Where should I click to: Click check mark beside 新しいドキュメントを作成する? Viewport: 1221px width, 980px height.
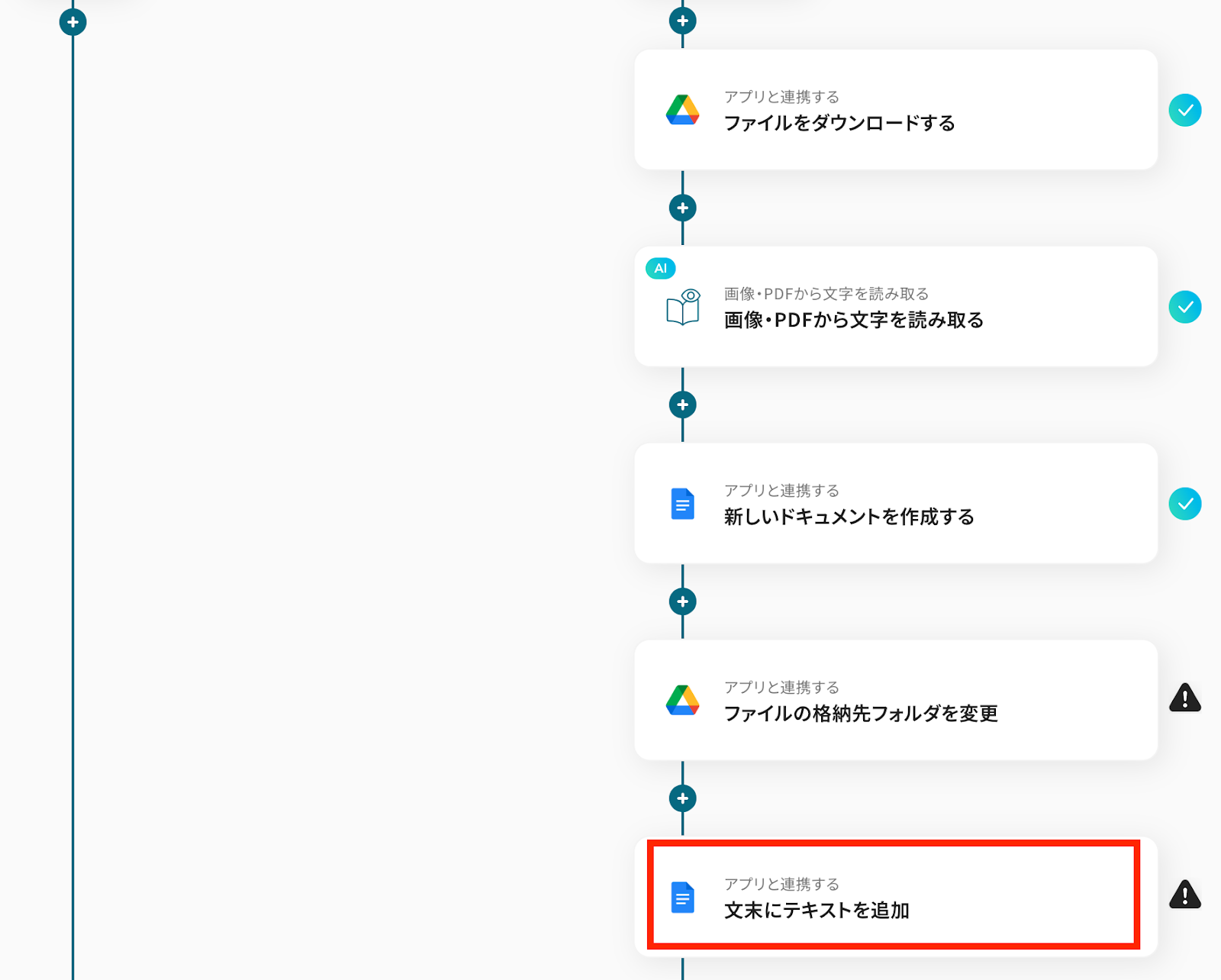tap(1185, 504)
